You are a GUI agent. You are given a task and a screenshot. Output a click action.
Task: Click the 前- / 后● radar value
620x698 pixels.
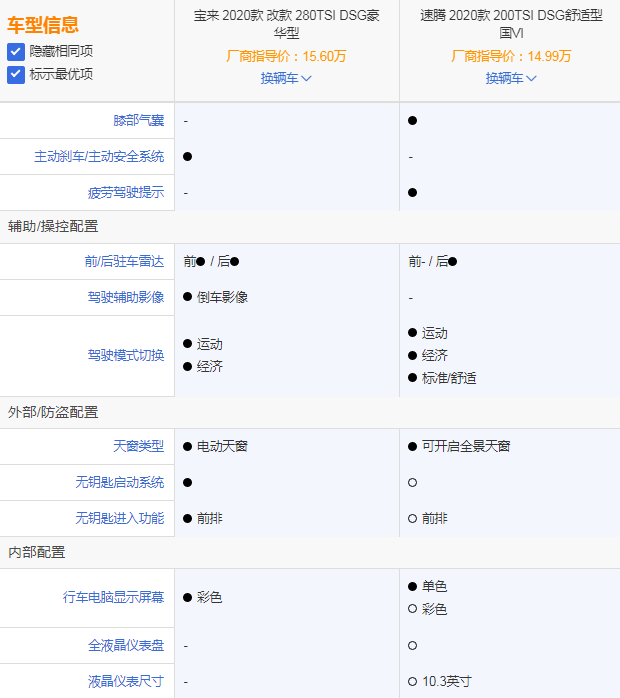click(433, 261)
